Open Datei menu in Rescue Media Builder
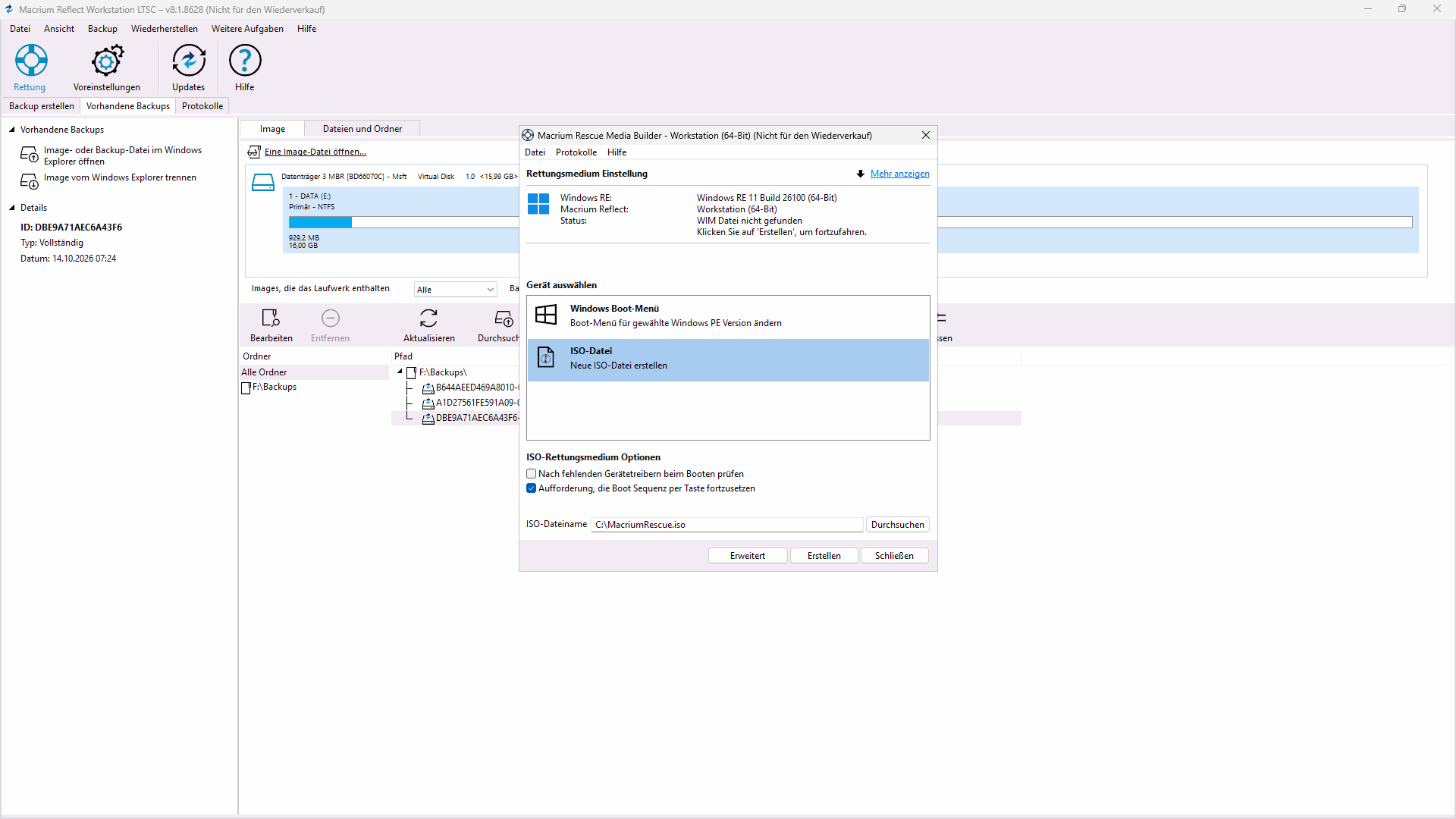Image resolution: width=1456 pixels, height=819 pixels. pyautogui.click(x=535, y=152)
